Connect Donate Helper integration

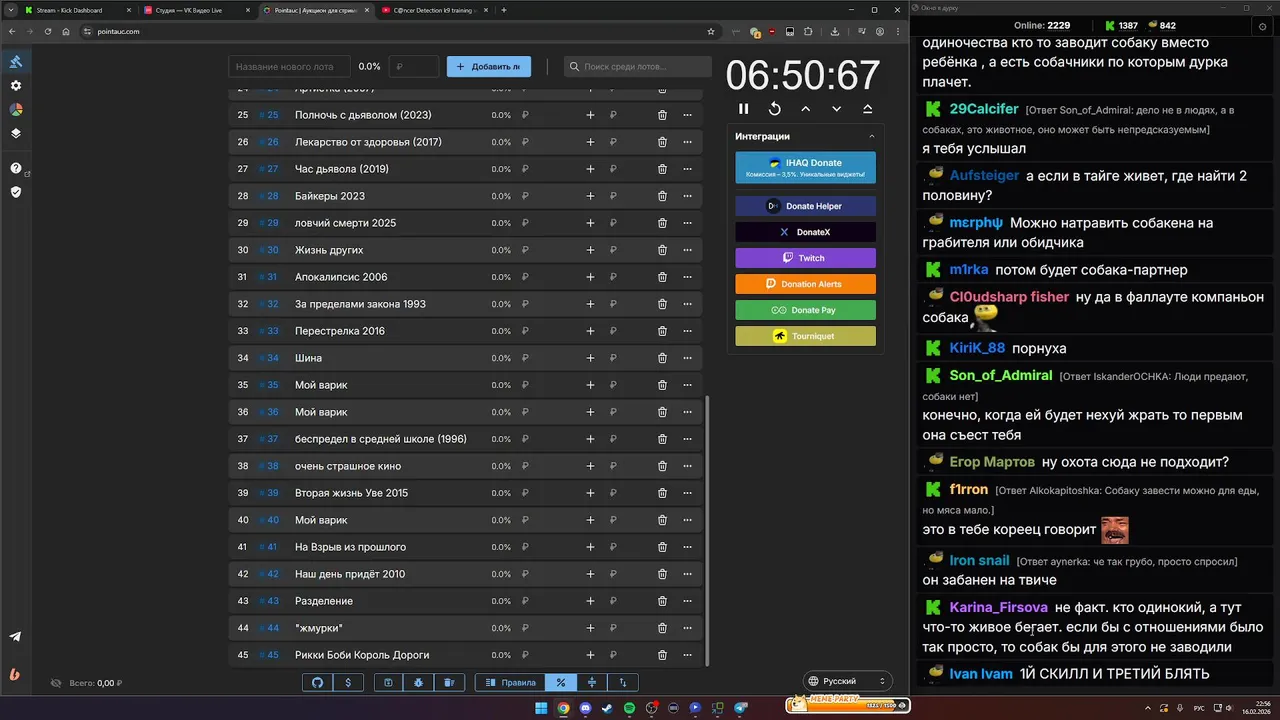pos(805,206)
